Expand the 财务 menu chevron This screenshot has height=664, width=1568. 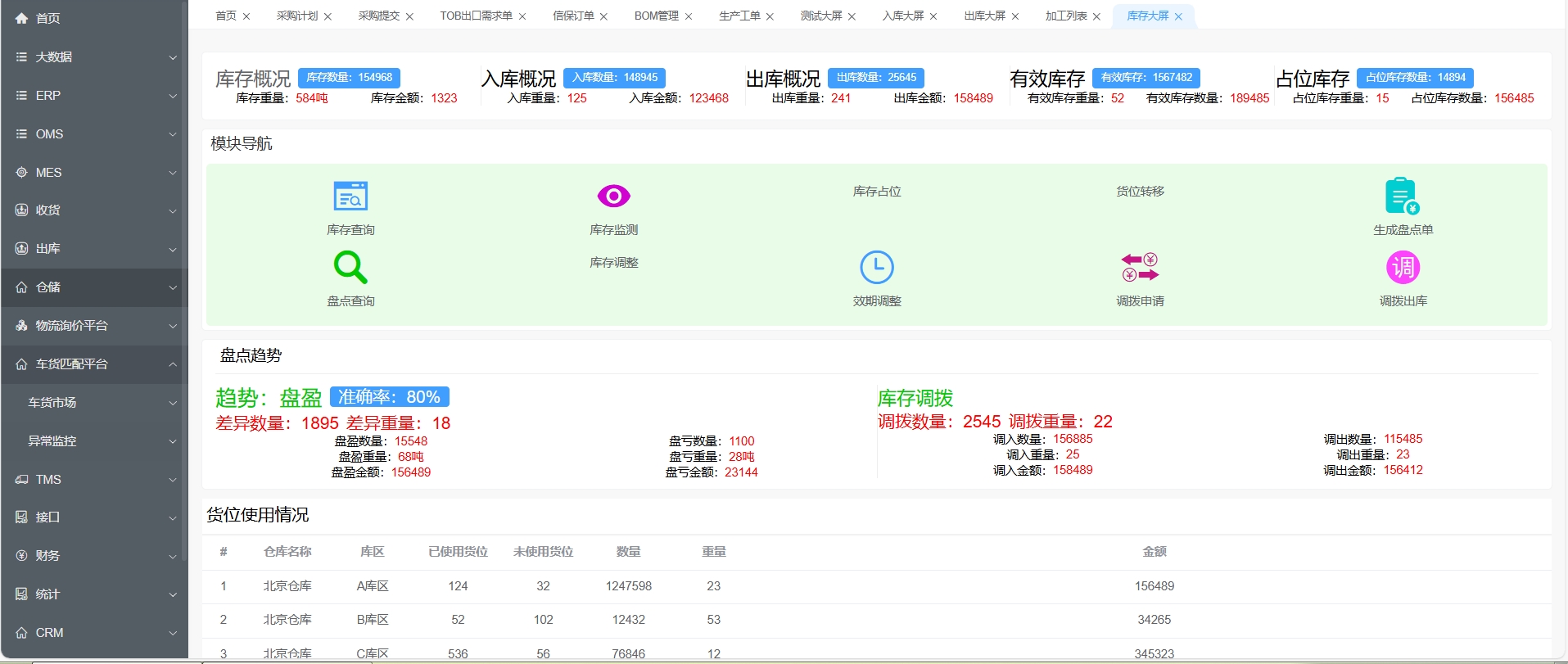tap(173, 556)
